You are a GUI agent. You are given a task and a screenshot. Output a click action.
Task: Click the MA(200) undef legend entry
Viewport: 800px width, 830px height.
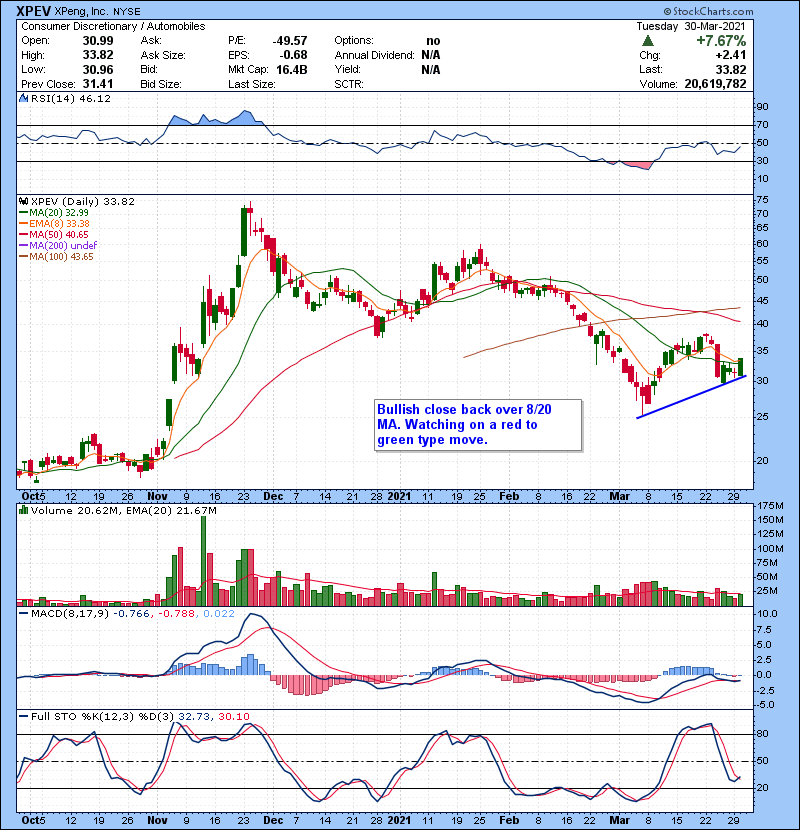[58, 245]
